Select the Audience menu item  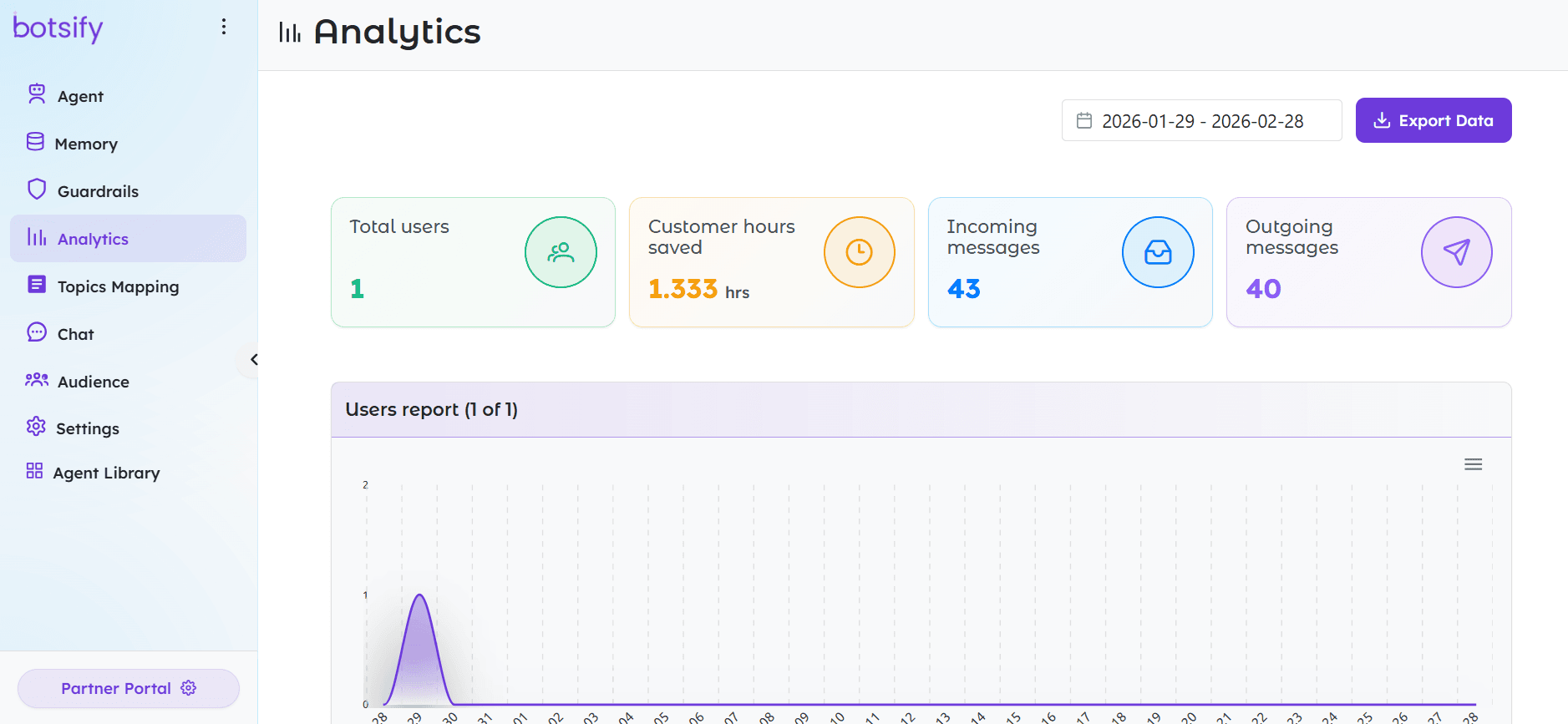point(93,382)
